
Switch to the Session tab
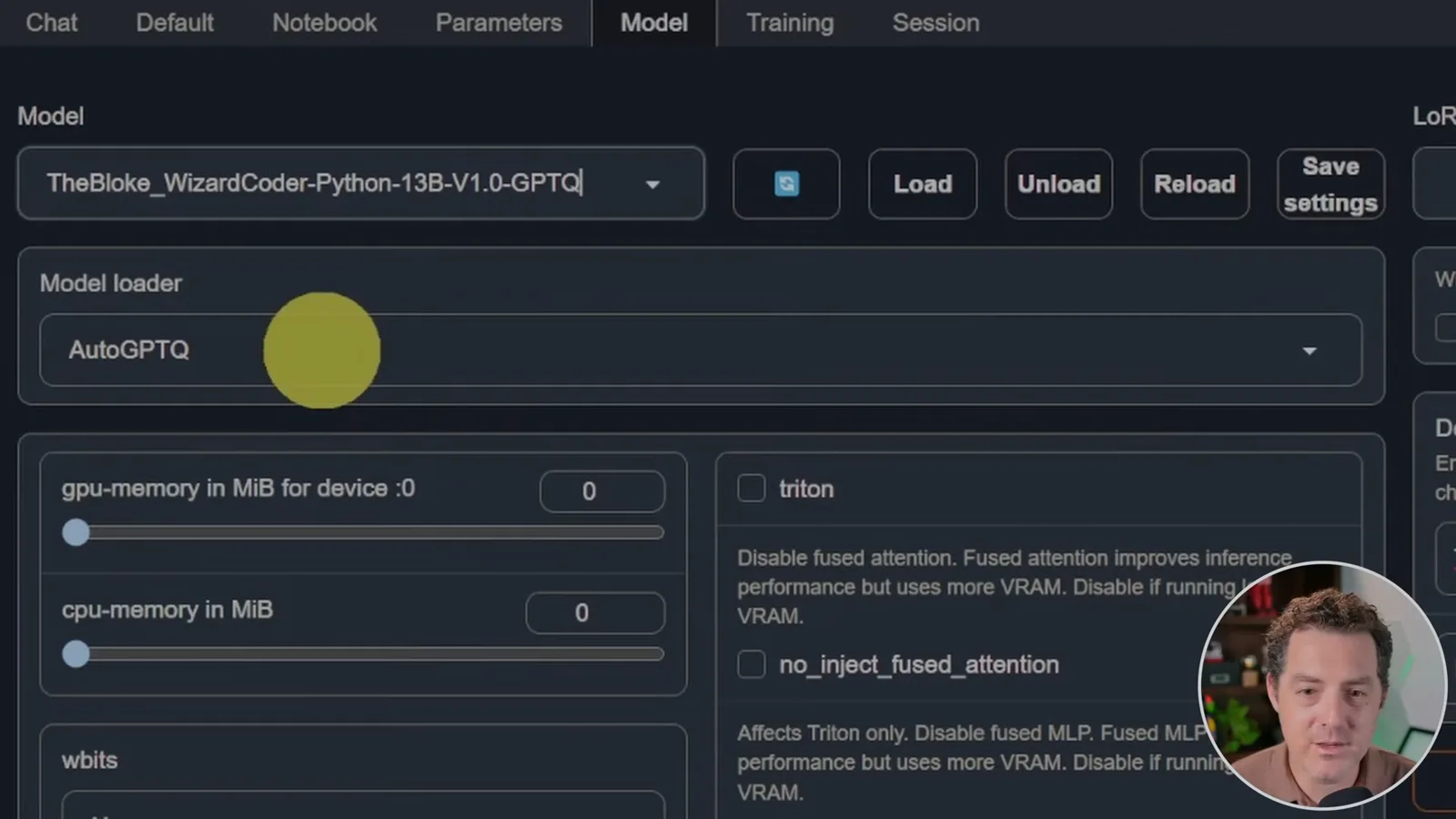pyautogui.click(x=935, y=23)
